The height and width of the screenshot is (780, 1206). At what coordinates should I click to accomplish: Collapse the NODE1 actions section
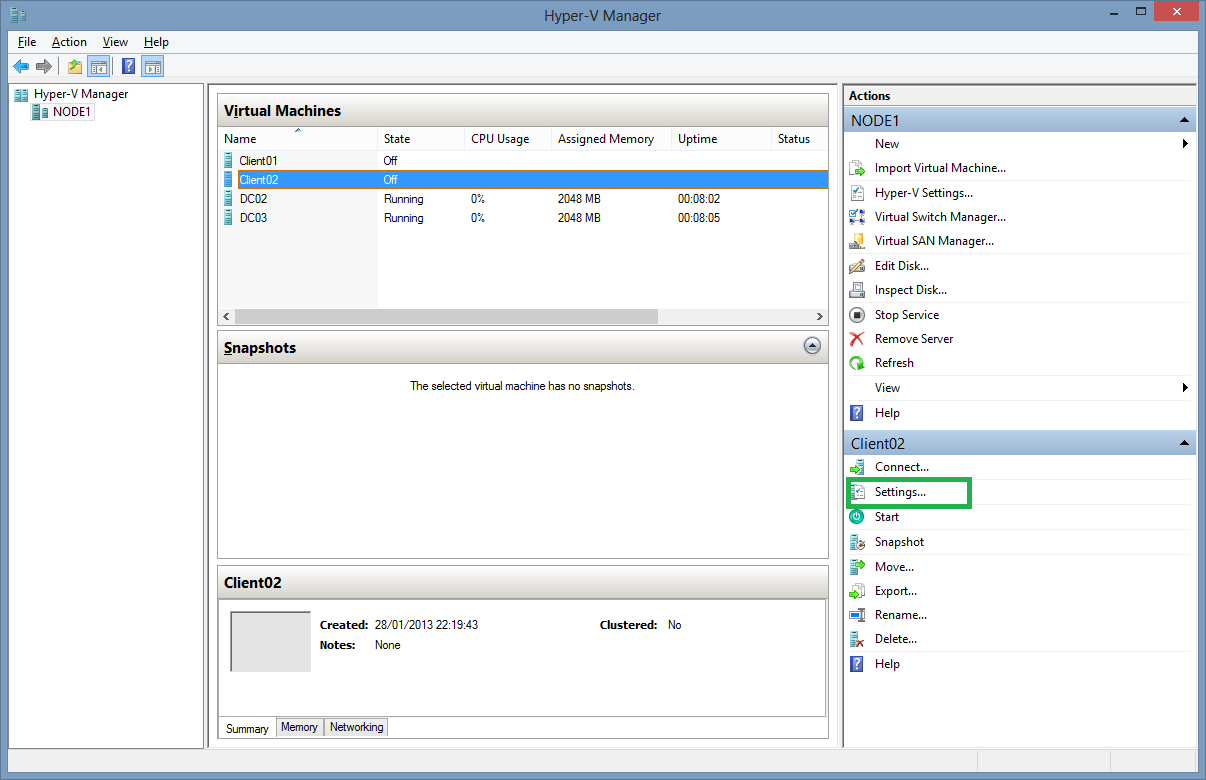pyautogui.click(x=1184, y=119)
